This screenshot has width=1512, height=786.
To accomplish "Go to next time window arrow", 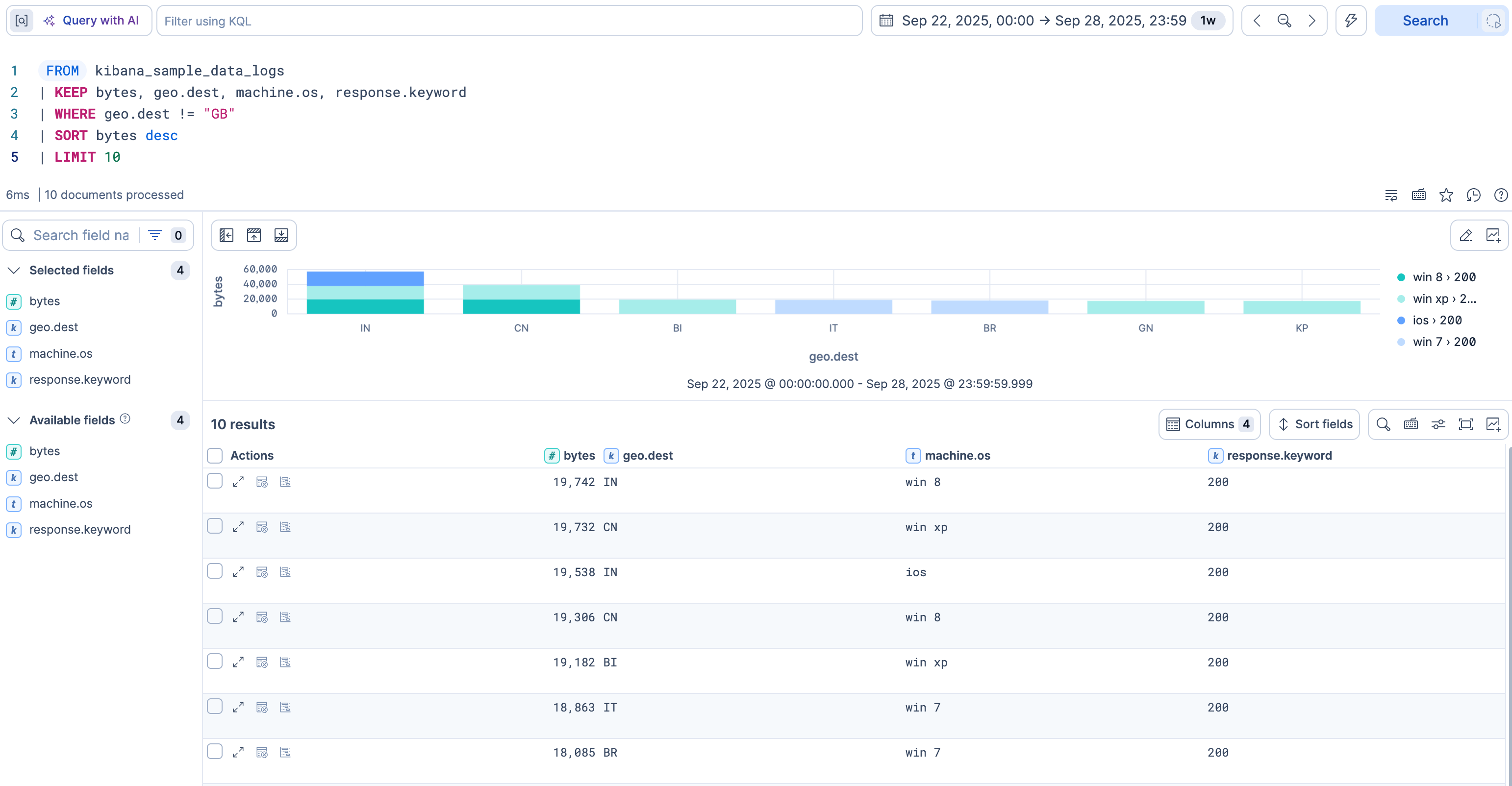I will pos(1311,21).
